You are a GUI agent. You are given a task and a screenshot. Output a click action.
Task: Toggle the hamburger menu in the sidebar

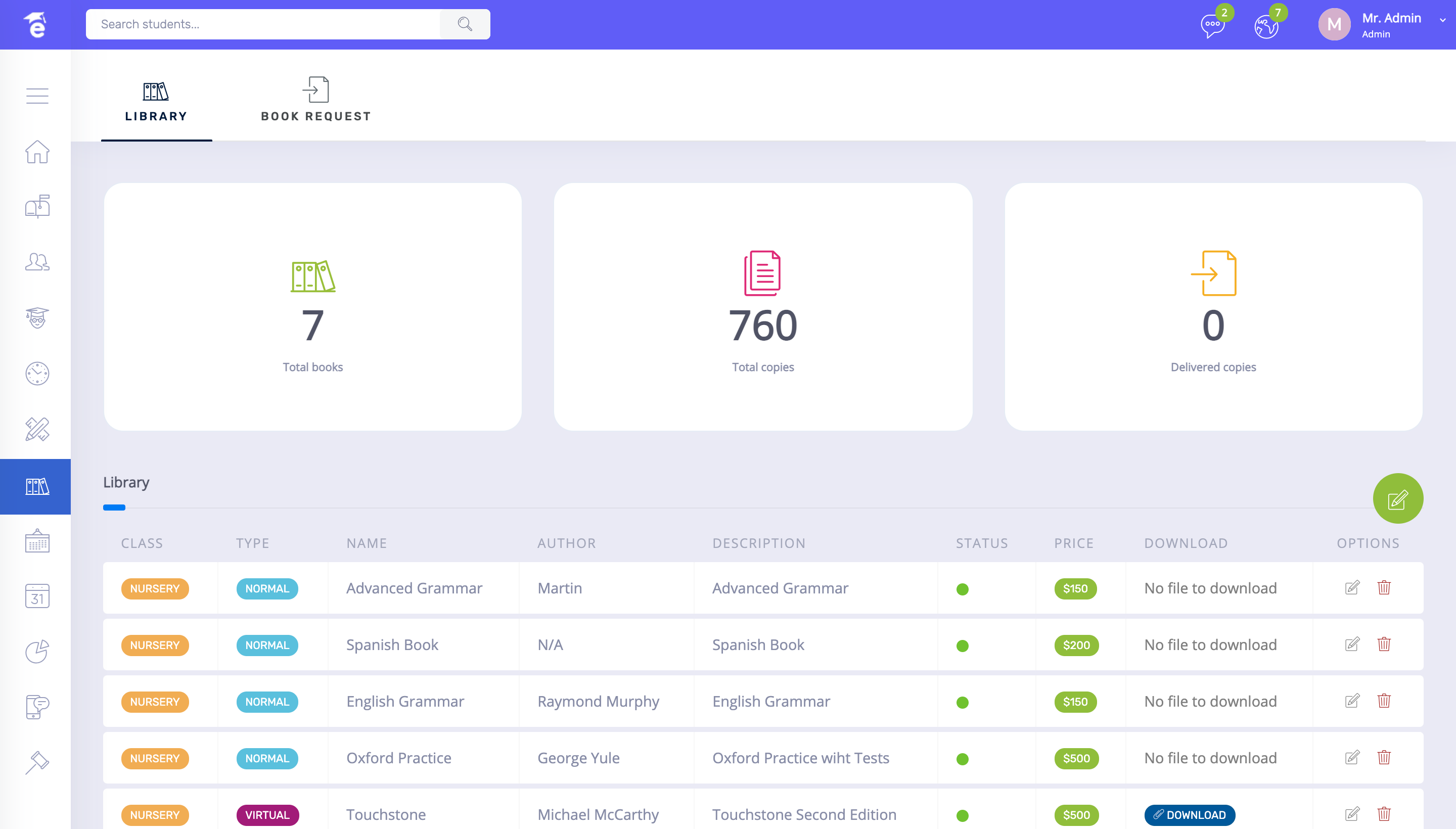[37, 96]
